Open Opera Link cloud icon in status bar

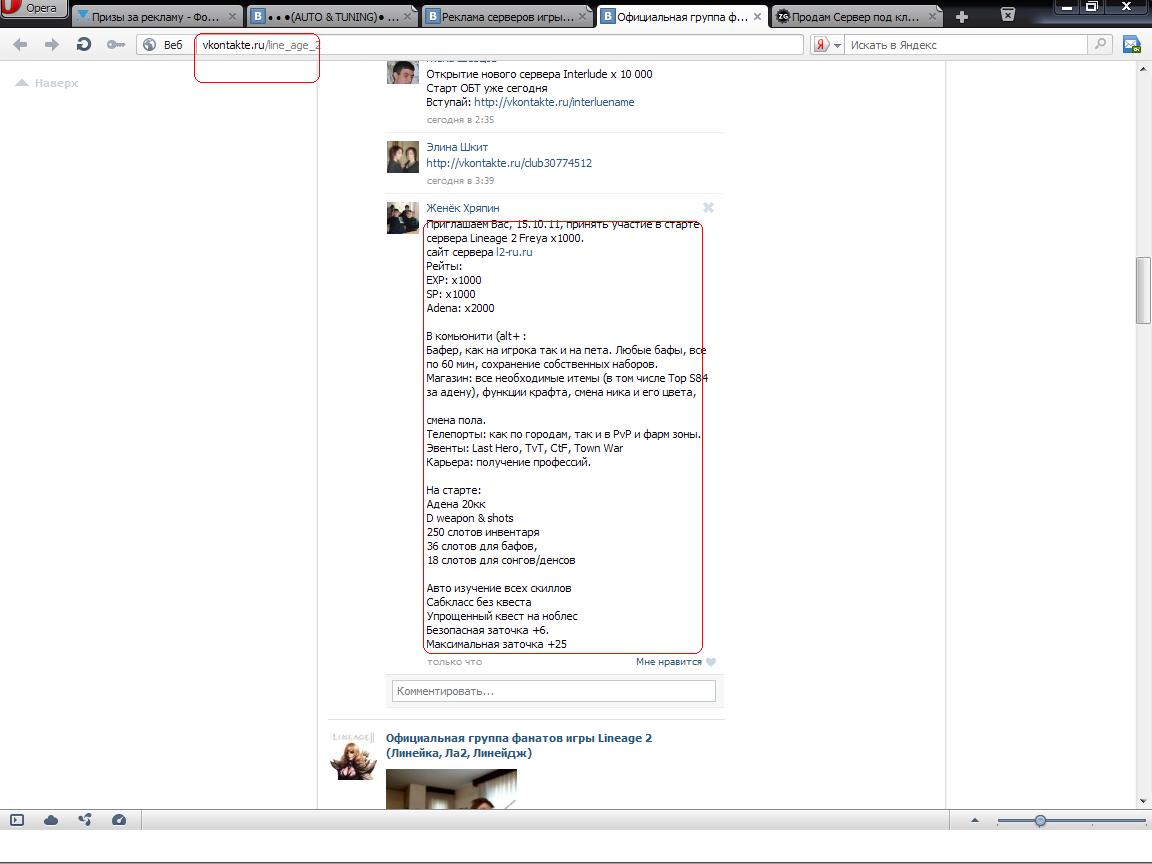[x=51, y=820]
